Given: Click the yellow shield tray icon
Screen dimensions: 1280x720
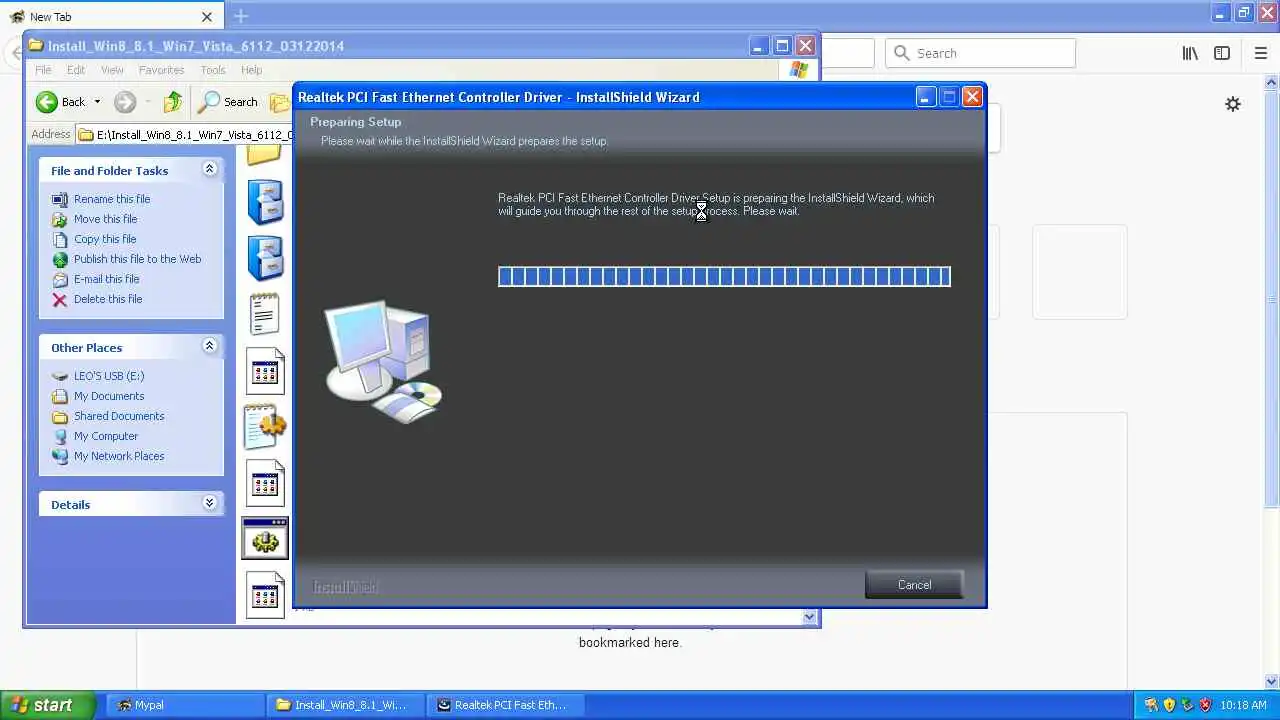Looking at the screenshot, I should (x=1169, y=705).
